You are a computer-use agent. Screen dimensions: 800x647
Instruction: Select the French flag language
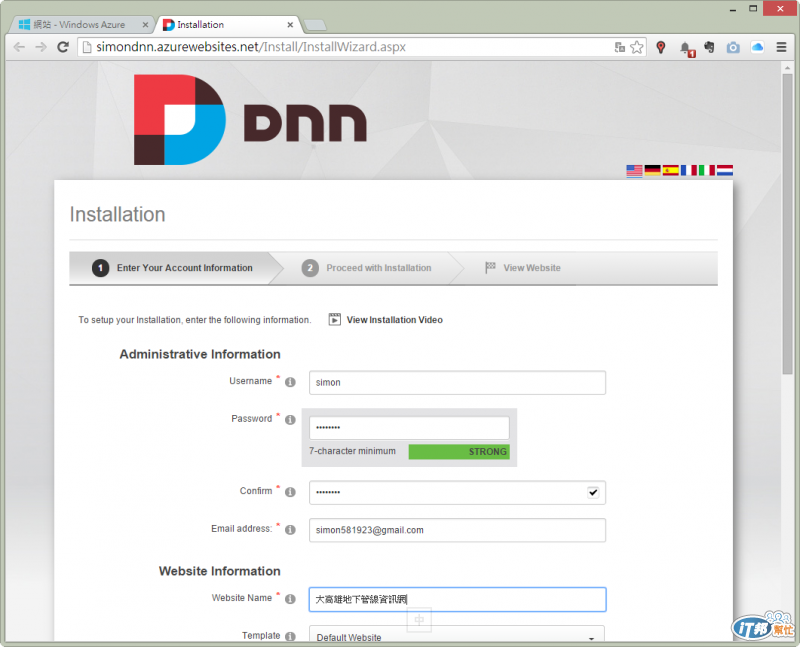pos(689,170)
